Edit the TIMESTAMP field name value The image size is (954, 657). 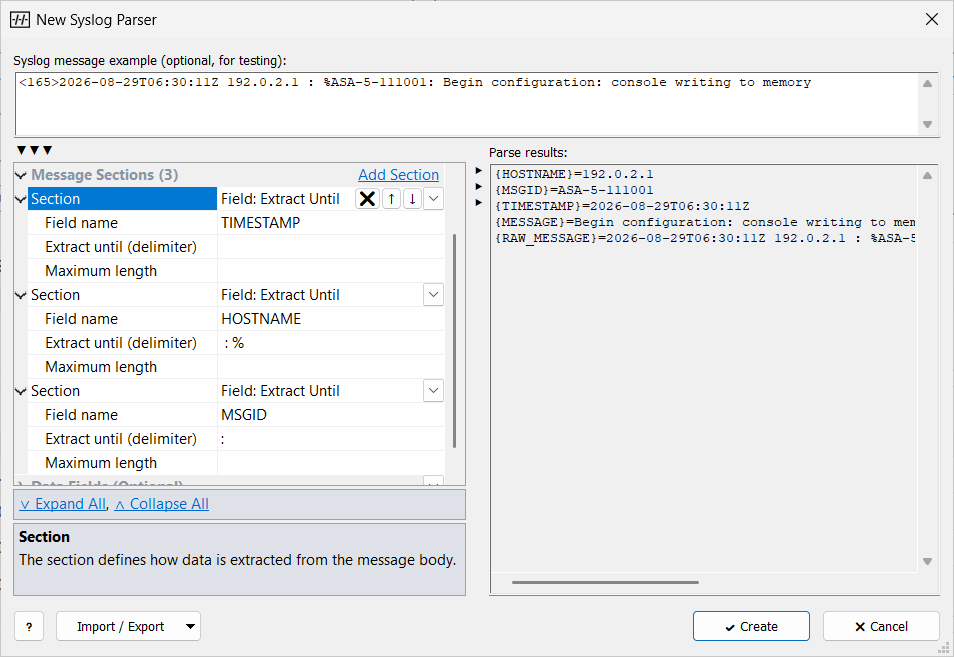tap(330, 223)
